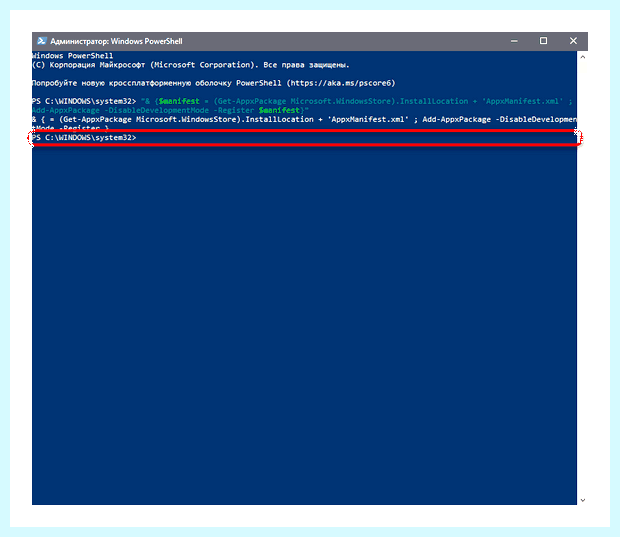Click the "Попробуйте новую кроссплатформенную оболочку" text
The height and width of the screenshot is (537, 620).
coord(132,83)
